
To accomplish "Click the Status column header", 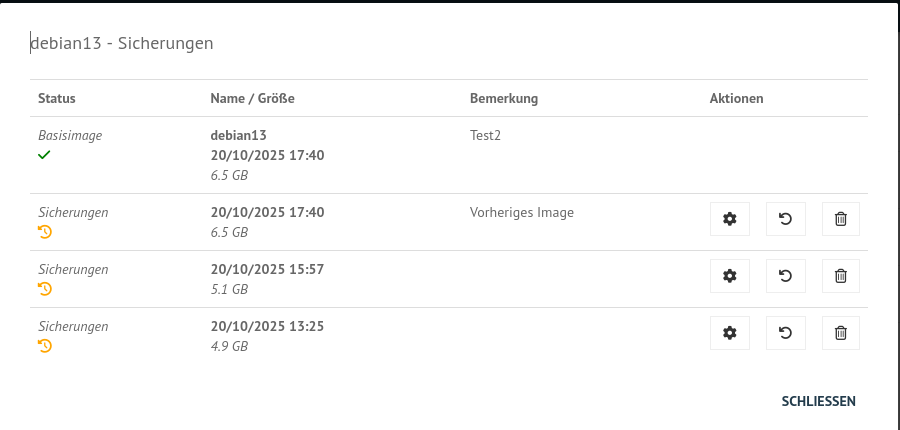I will click(x=57, y=98).
